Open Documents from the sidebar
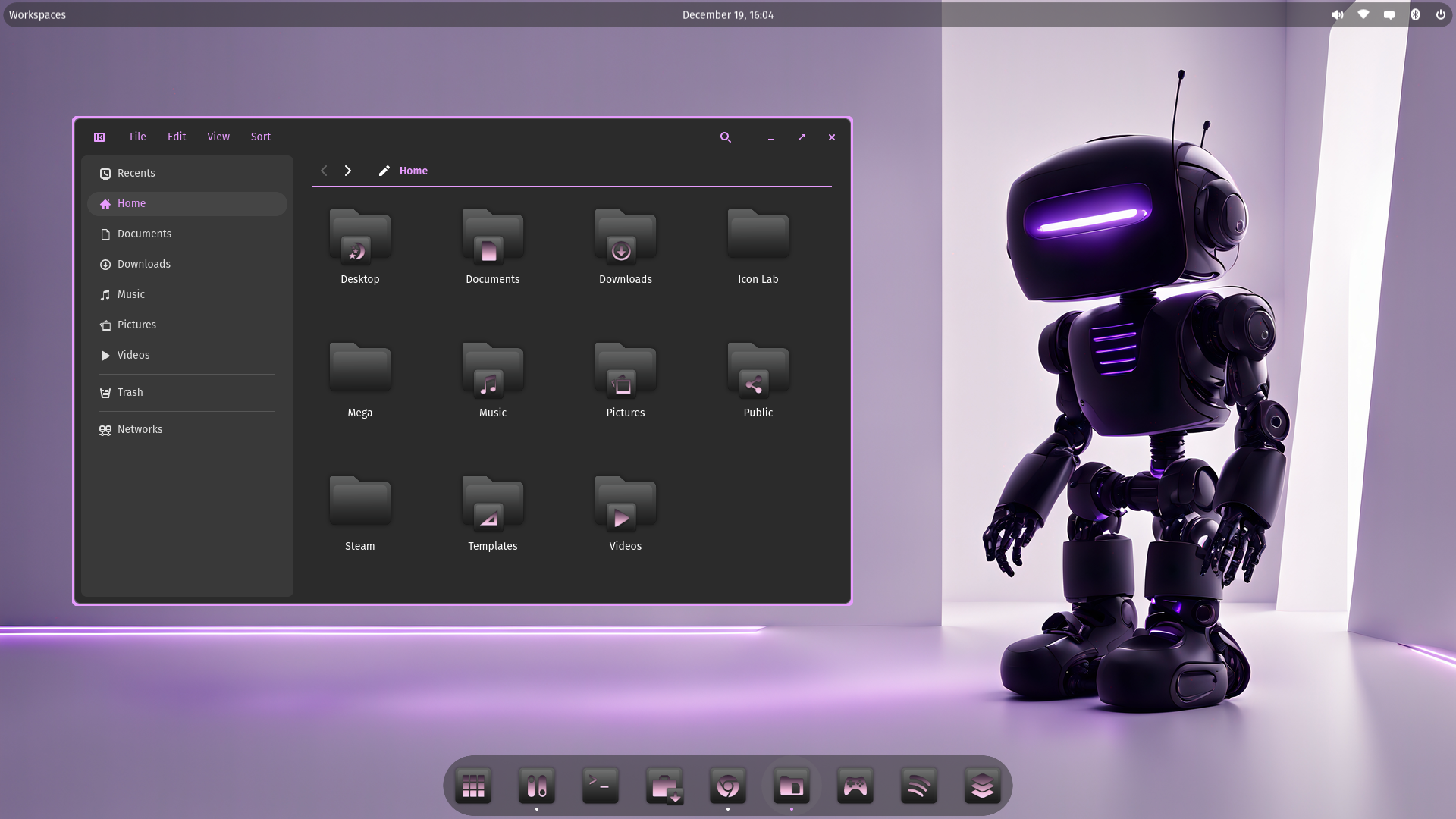 [x=187, y=234]
